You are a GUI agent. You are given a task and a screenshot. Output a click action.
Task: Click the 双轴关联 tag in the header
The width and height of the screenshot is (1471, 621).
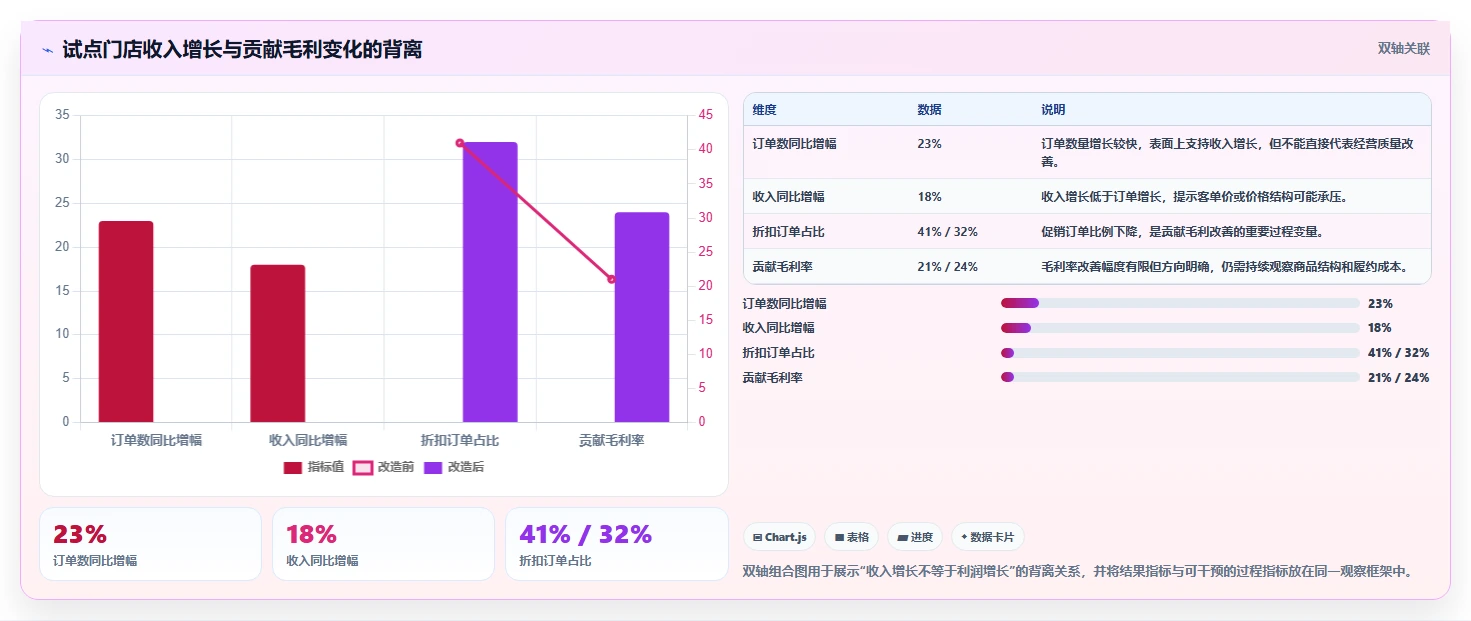point(1404,48)
